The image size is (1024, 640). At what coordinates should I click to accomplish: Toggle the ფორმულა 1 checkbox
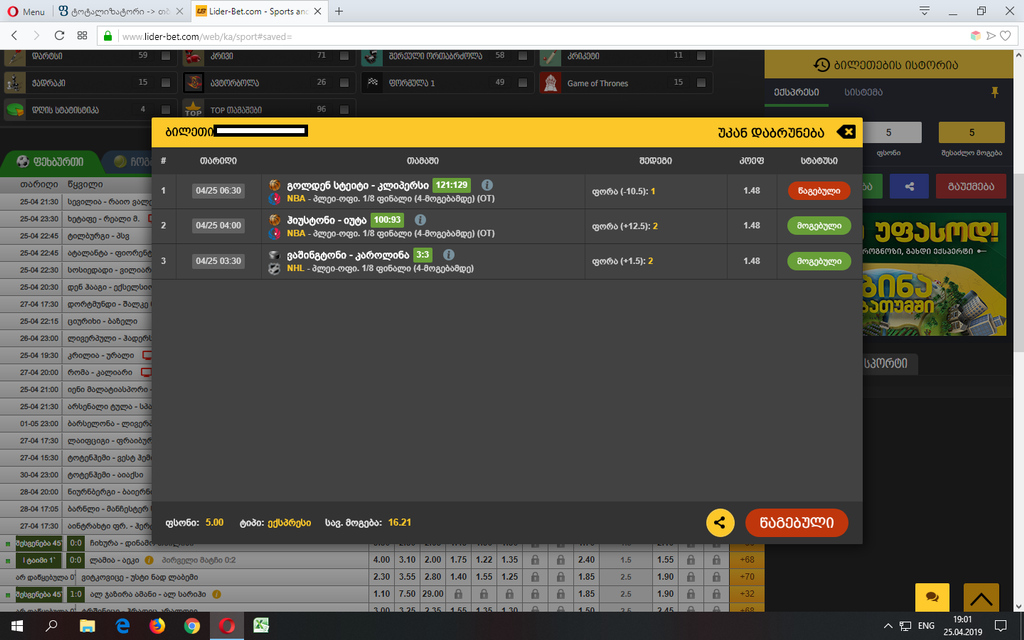(x=522, y=83)
